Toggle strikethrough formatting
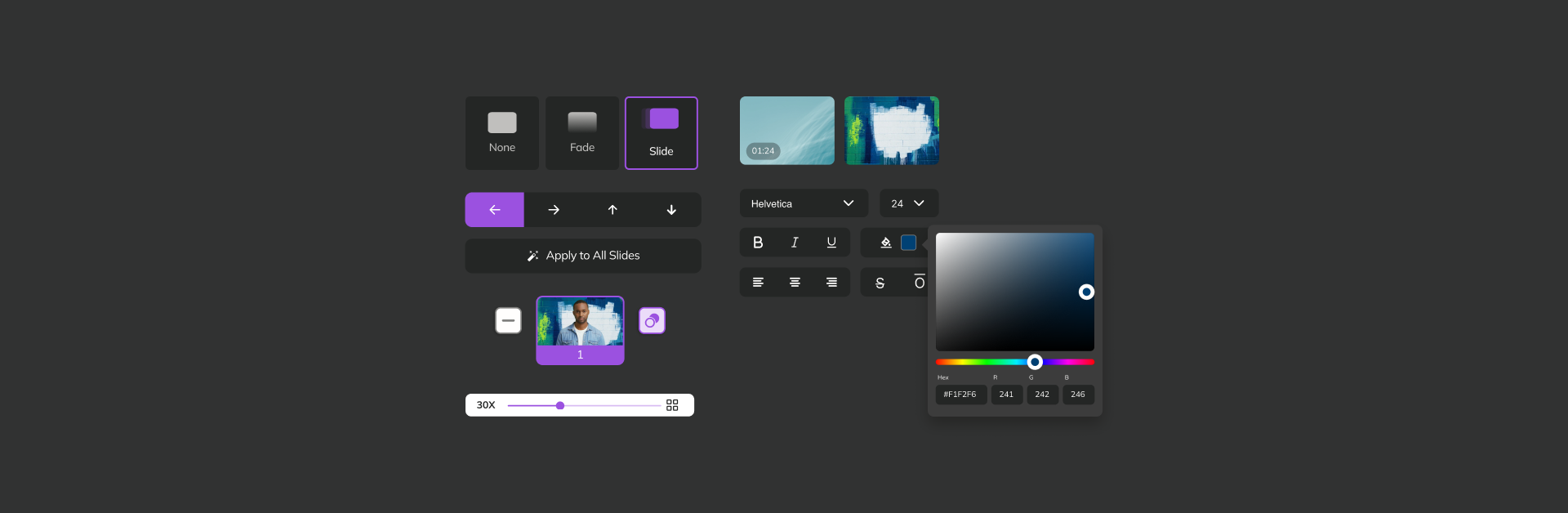Screen dimensions: 1568x513 (880, 283)
